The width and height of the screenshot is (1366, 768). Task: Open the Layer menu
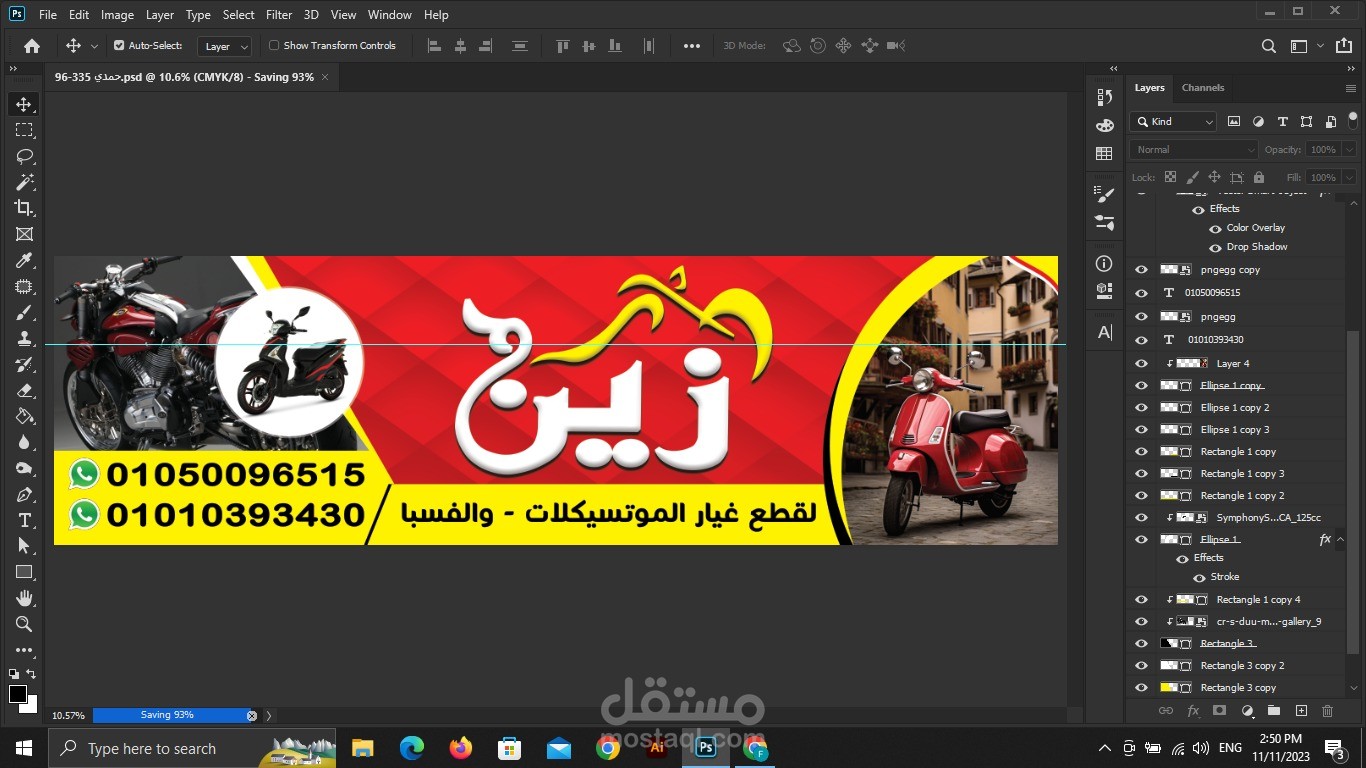(159, 15)
